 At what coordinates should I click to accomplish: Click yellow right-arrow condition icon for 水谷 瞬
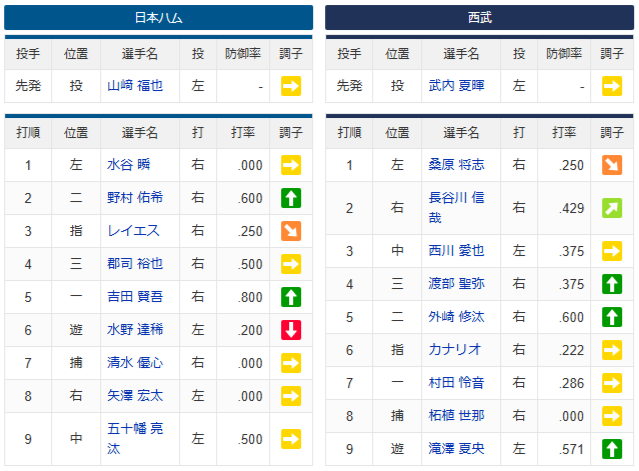[291, 165]
